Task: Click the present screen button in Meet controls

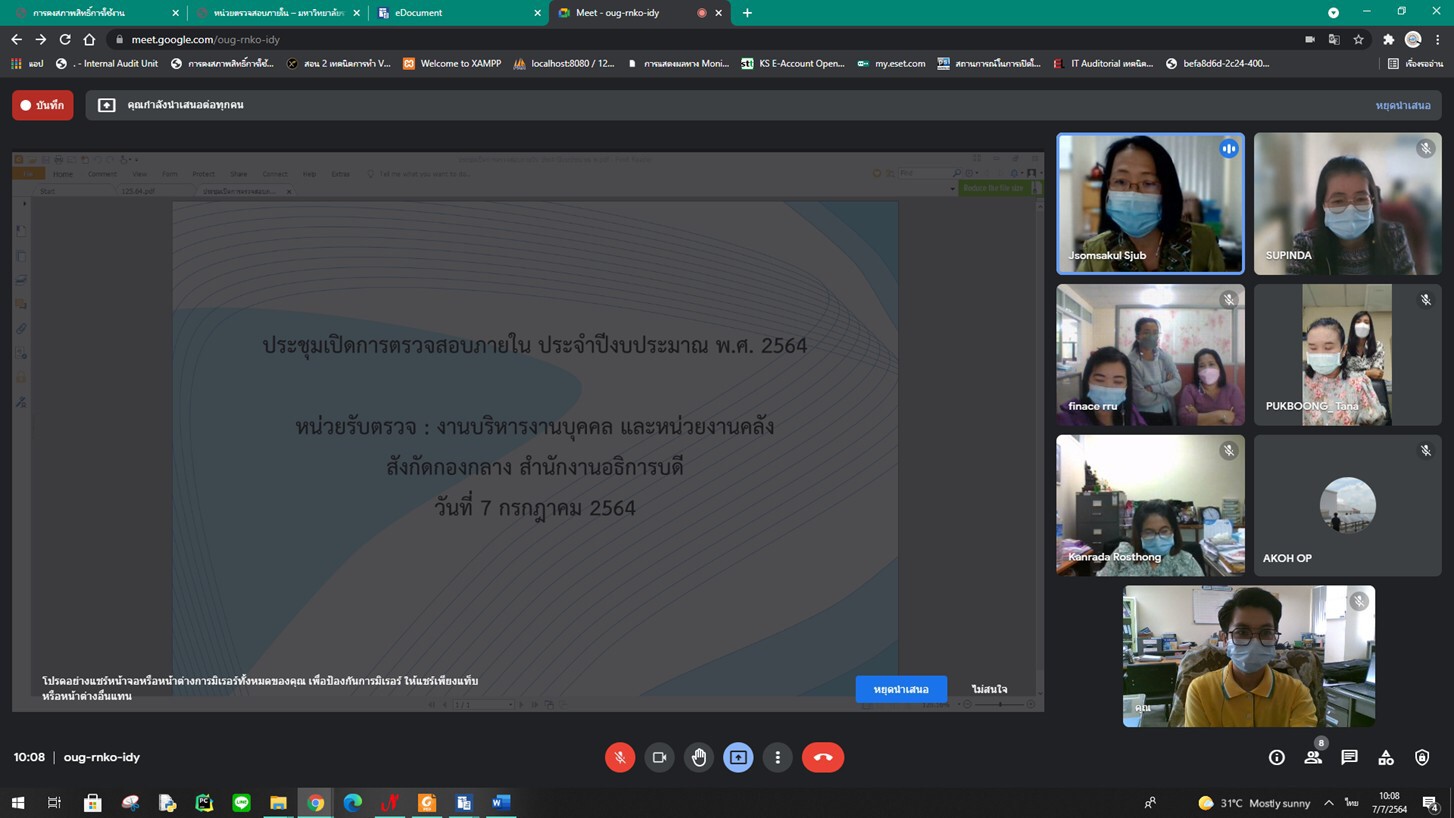Action: pyautogui.click(x=738, y=757)
